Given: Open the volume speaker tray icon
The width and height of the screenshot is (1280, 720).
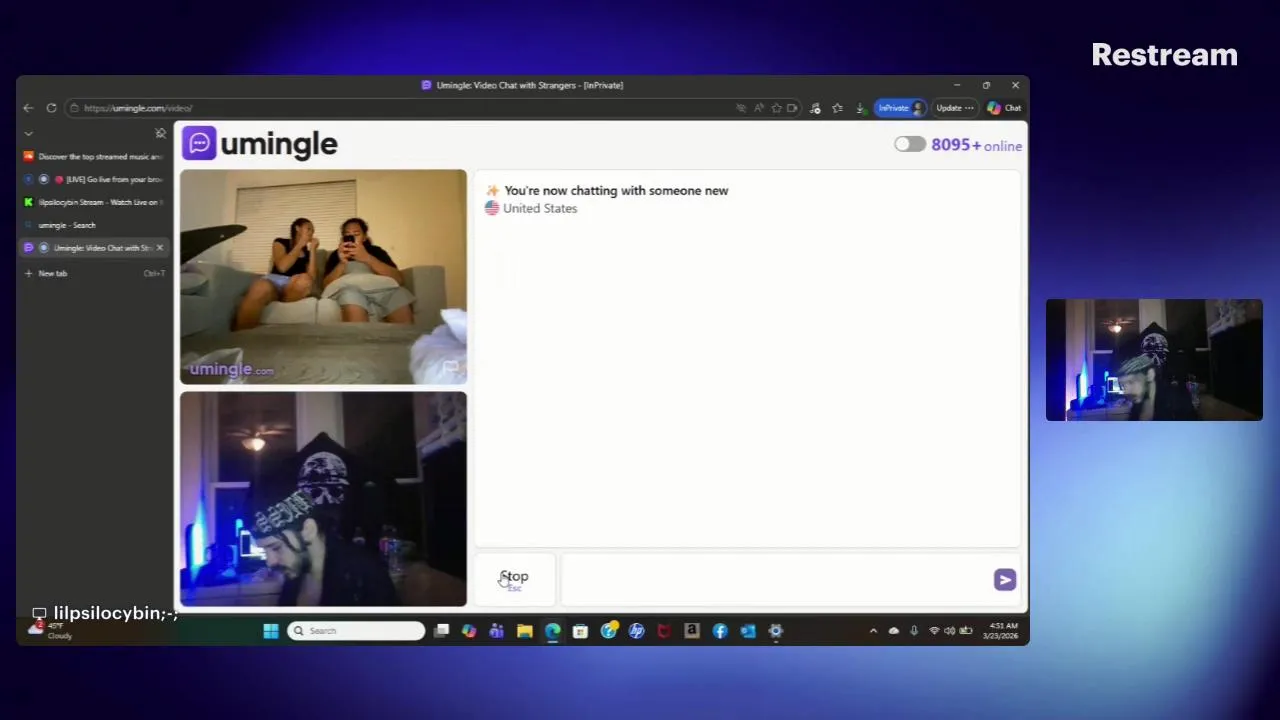Looking at the screenshot, I should [949, 631].
